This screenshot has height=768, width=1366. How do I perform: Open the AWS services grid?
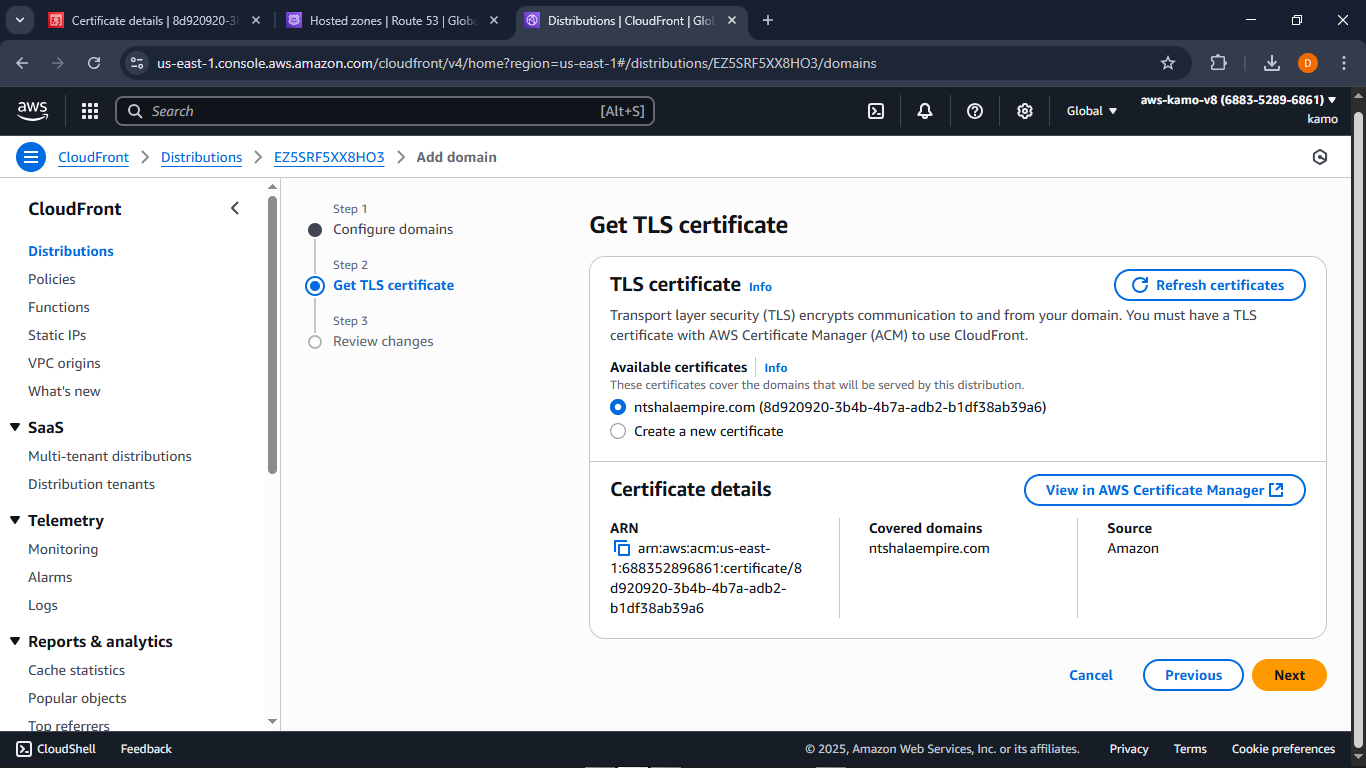coord(89,111)
